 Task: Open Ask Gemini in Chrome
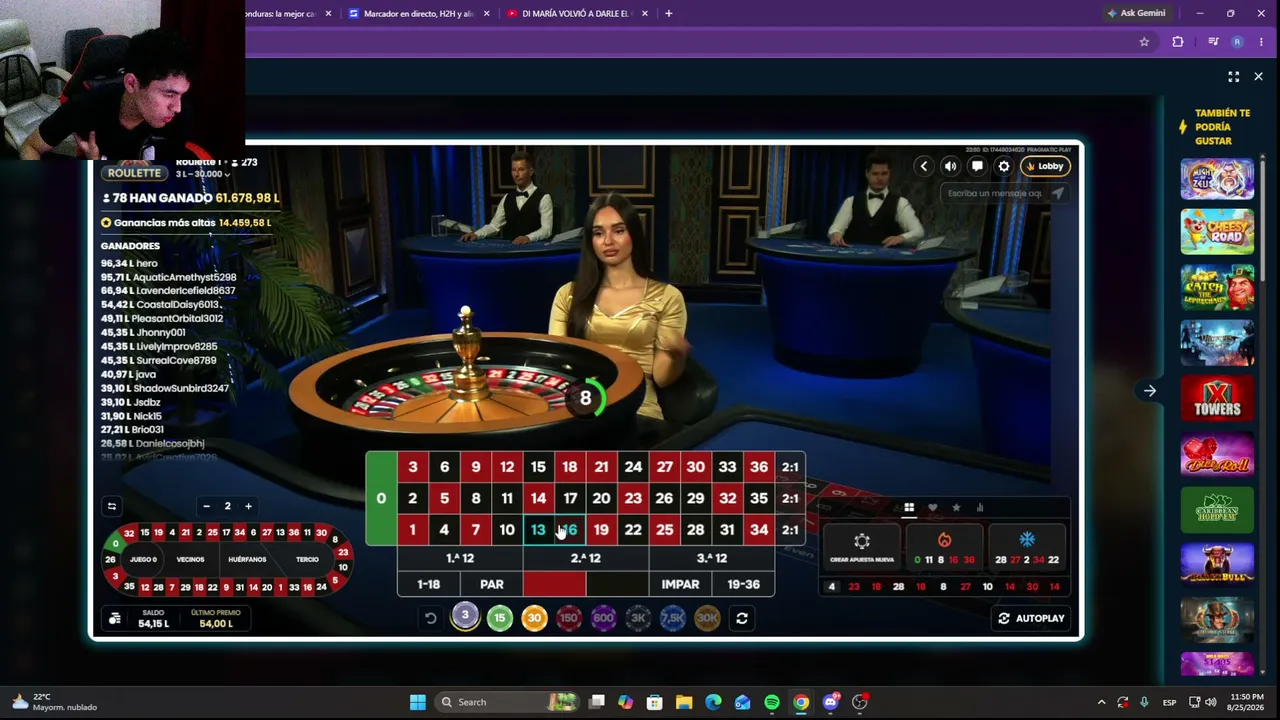1136,14
